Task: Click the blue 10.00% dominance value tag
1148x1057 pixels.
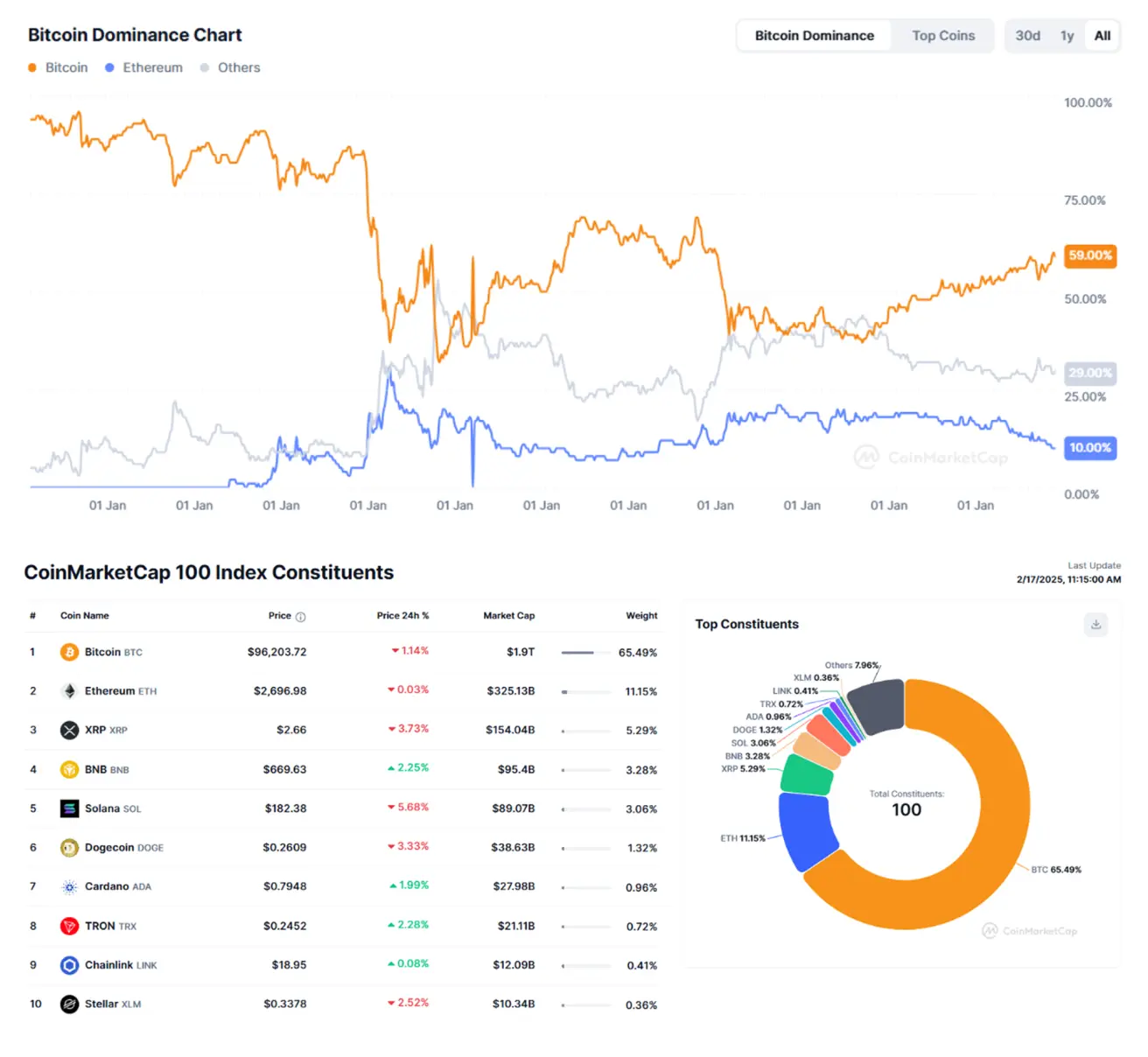Action: click(x=1090, y=448)
